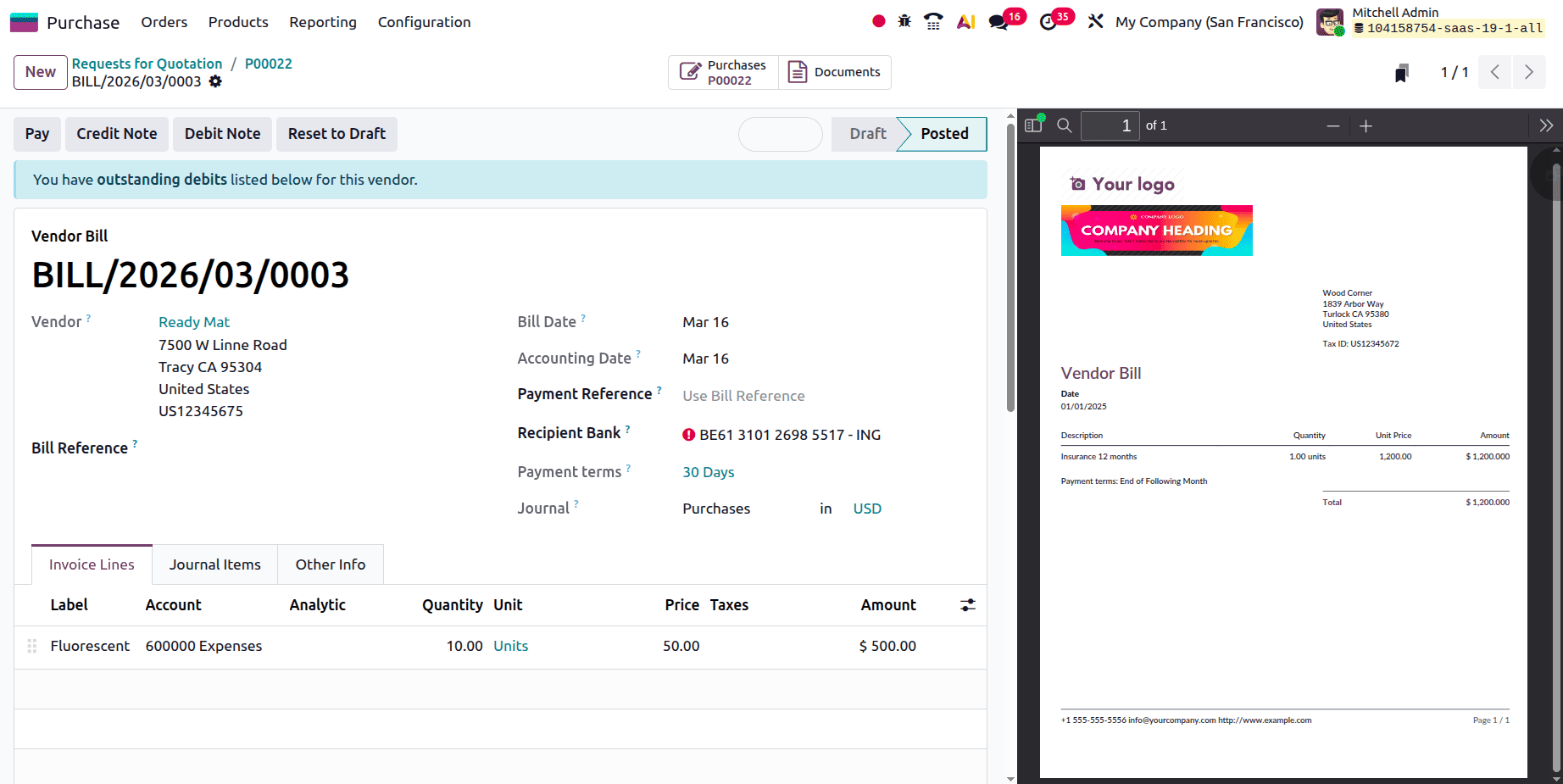
Task: Open the developer tools wrench icon
Action: point(1095,21)
